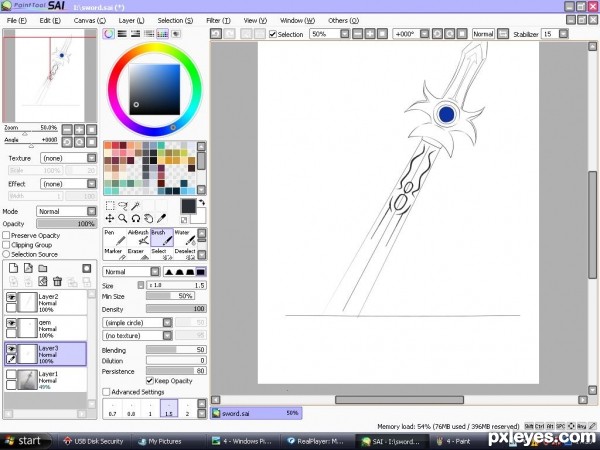Image resolution: width=600 pixels, height=450 pixels.
Task: Select Layer3 in the layers list
Action: pos(46,354)
